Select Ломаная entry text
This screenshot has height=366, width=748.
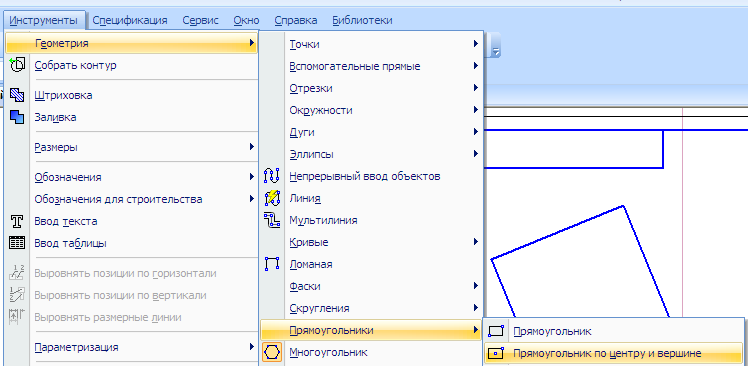point(311,264)
